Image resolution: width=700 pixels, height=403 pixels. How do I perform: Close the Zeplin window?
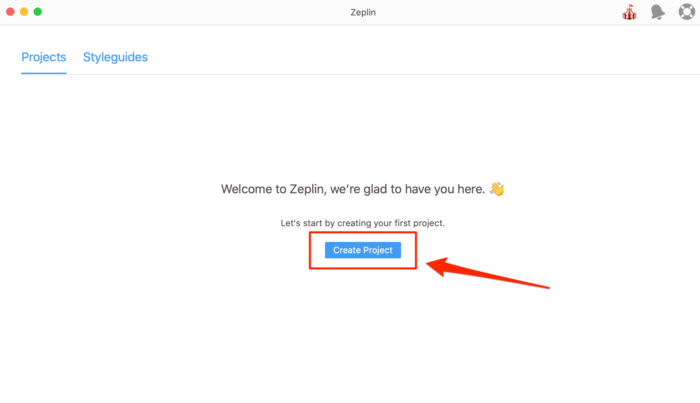[x=10, y=12]
